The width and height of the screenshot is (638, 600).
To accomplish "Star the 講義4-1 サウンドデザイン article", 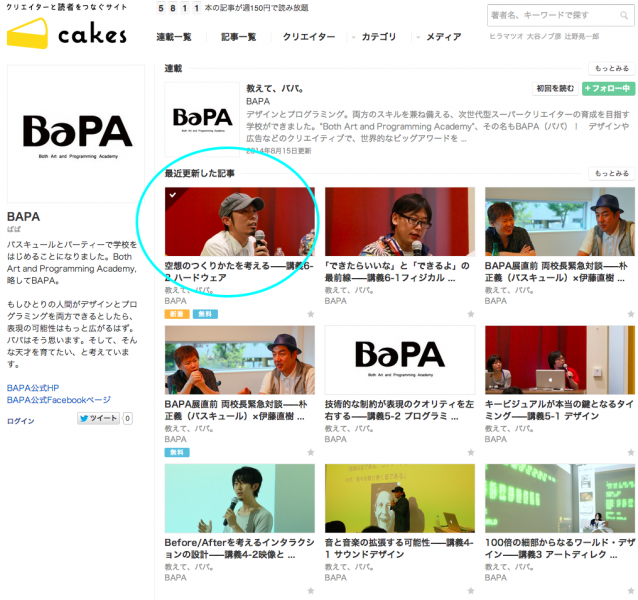I will (471, 590).
